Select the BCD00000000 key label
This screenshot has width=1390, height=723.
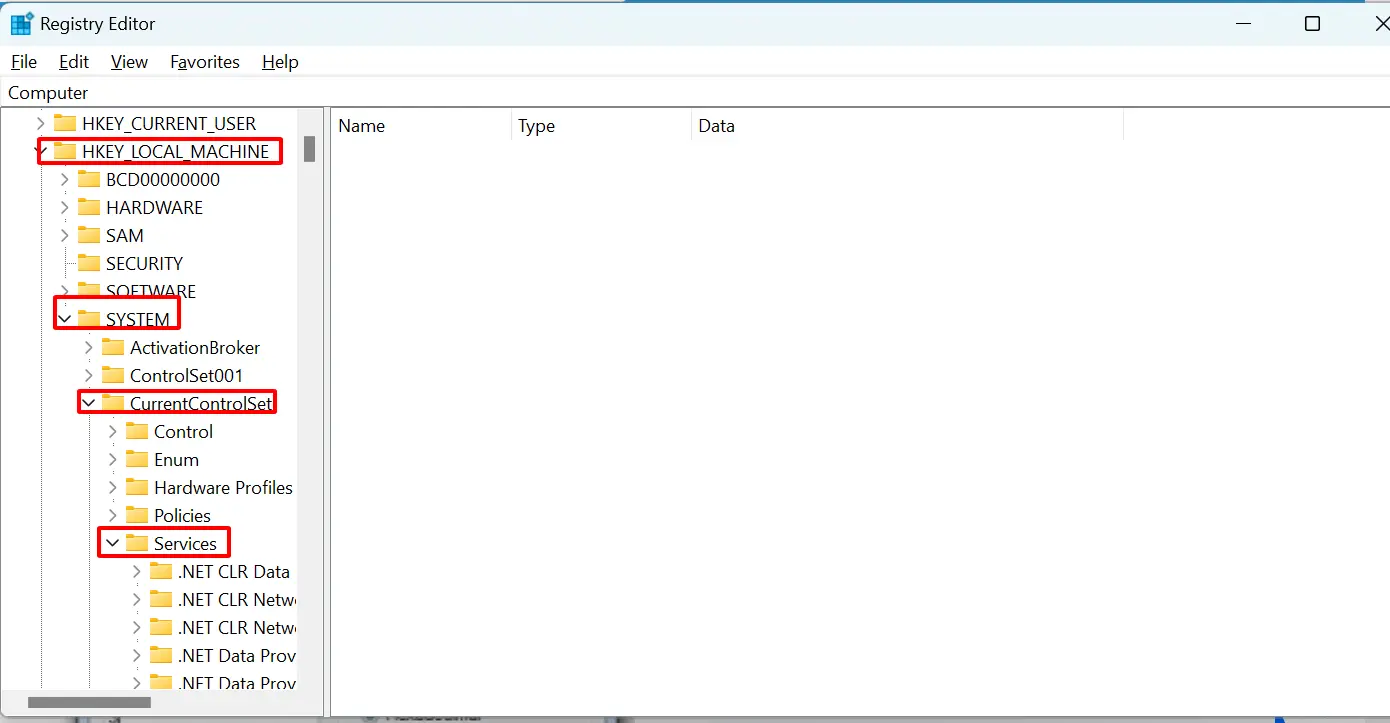(x=163, y=179)
